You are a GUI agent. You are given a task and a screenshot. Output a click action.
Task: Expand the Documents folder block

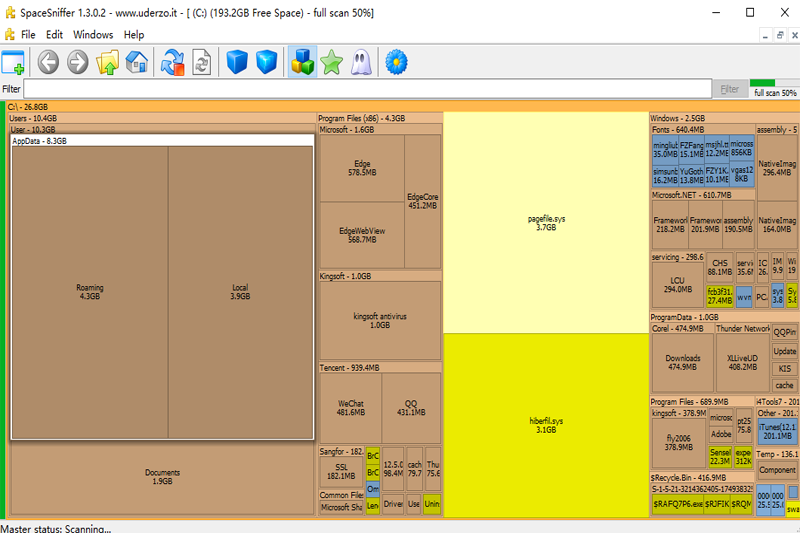click(x=162, y=476)
